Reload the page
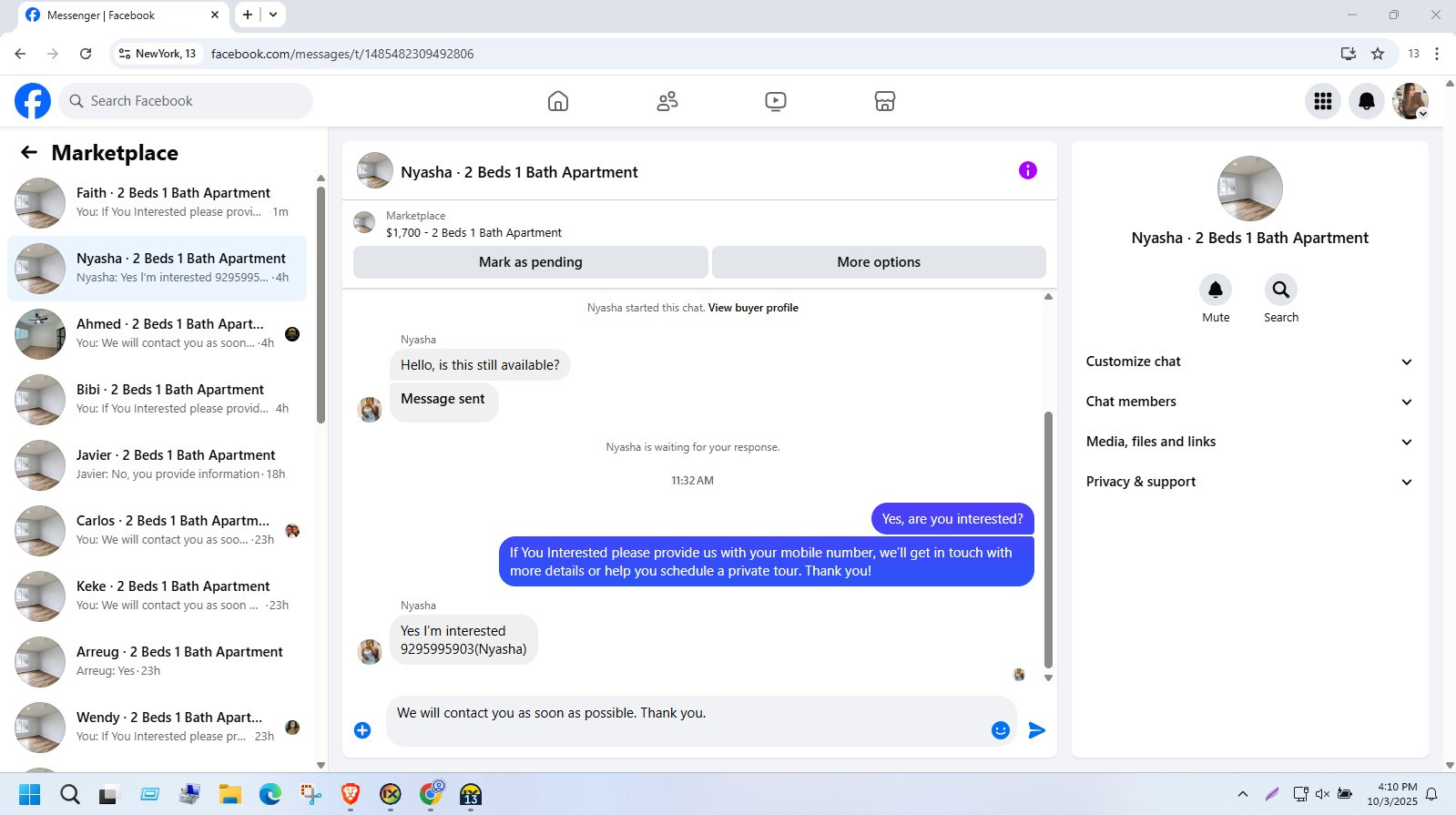This screenshot has height=815, width=1456. point(86,54)
